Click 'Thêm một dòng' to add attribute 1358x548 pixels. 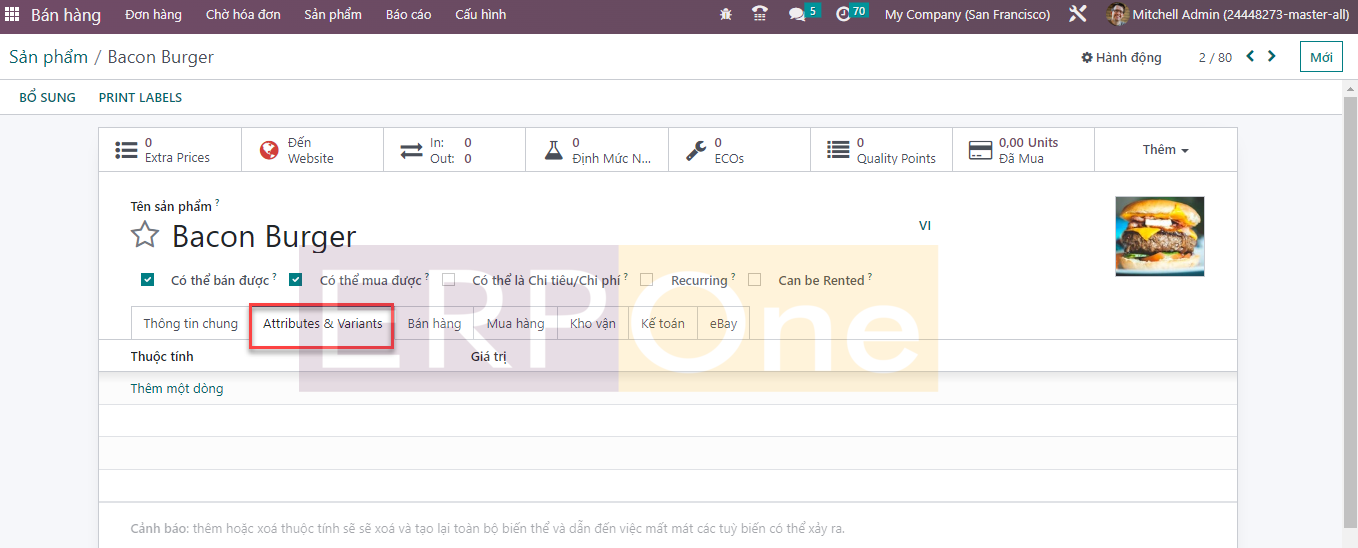tap(177, 389)
